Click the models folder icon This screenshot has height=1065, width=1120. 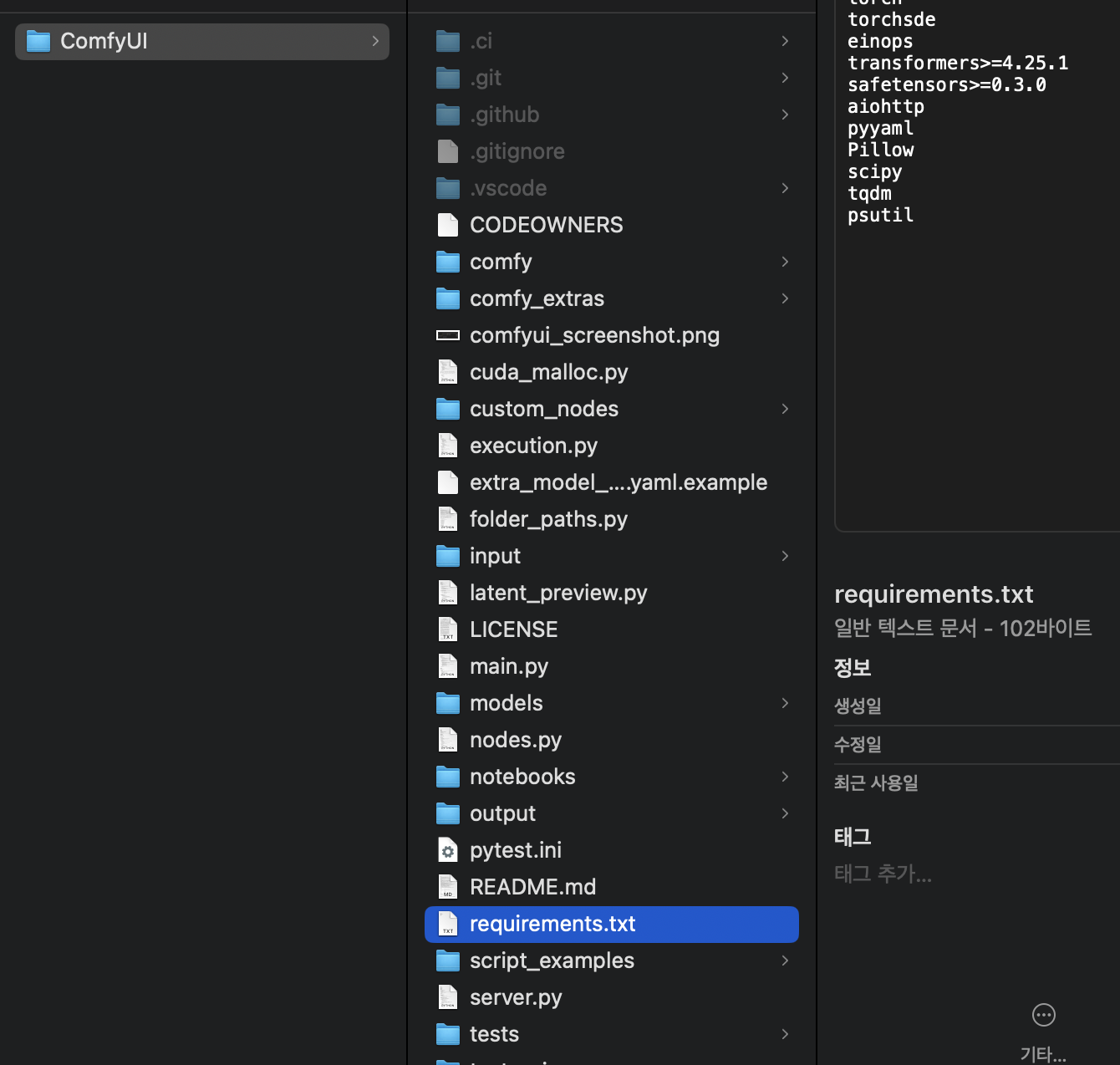(448, 703)
